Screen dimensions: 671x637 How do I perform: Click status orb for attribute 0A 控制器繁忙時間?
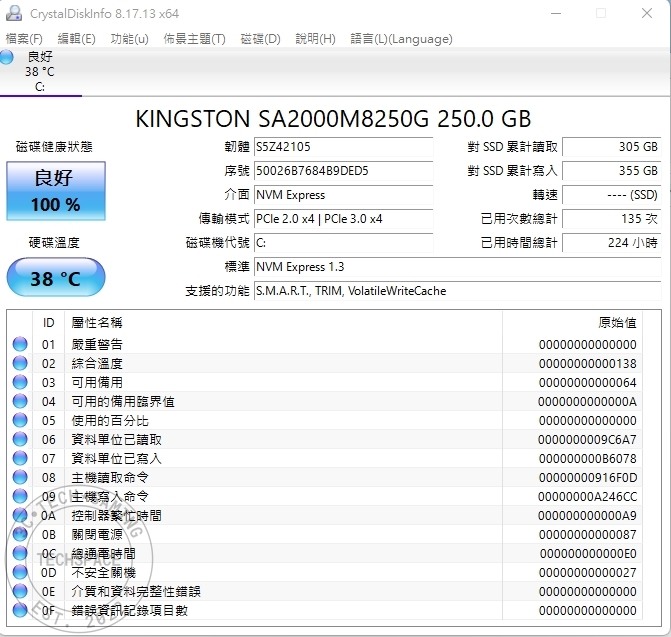(20, 515)
